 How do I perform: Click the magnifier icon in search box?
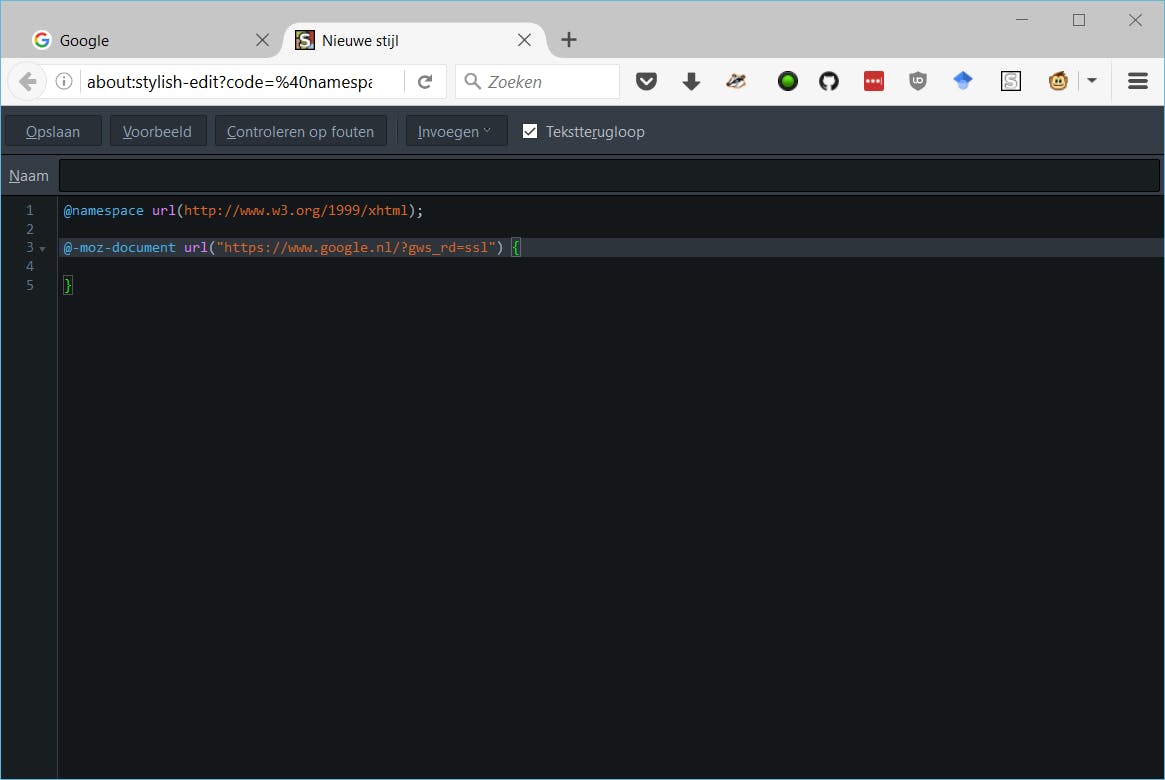pos(473,81)
